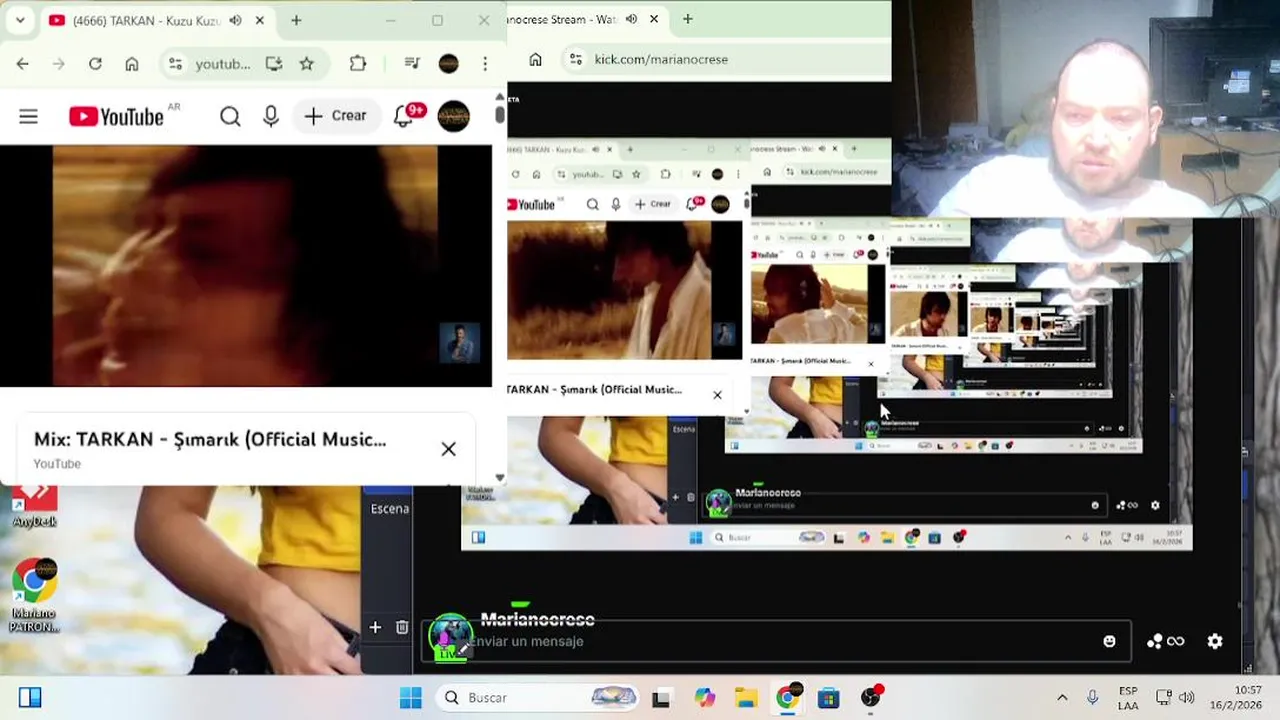Open the emoji picker in the outermost Kick chat
Viewport: 1280px width, 720px height.
[x=1109, y=641]
